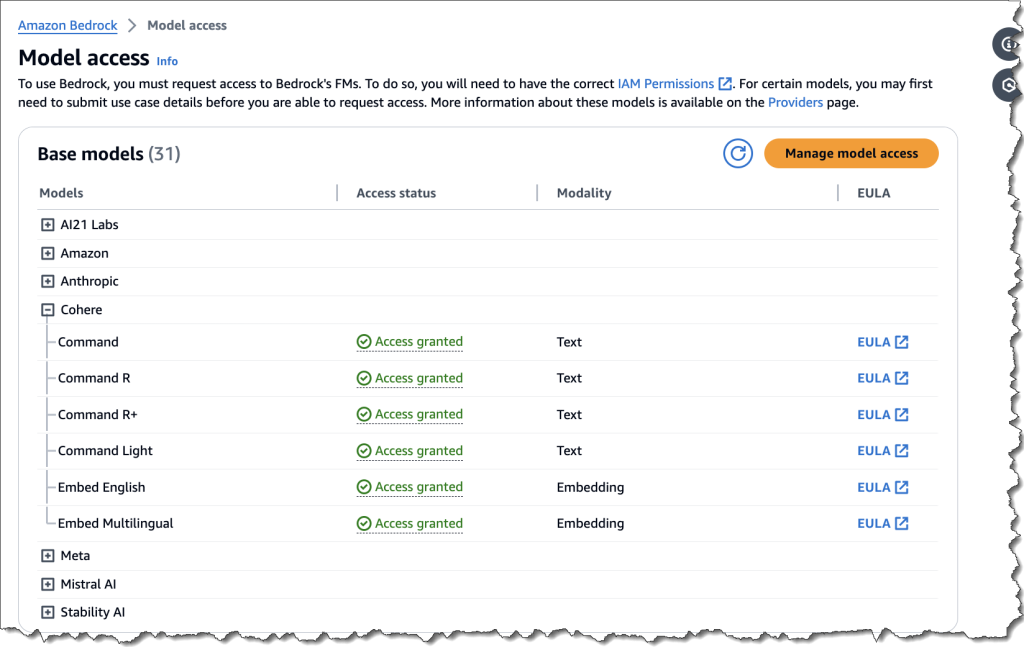Open EULA external icon for Command R row
Viewport: 1024px width, 647px height.
pos(901,378)
